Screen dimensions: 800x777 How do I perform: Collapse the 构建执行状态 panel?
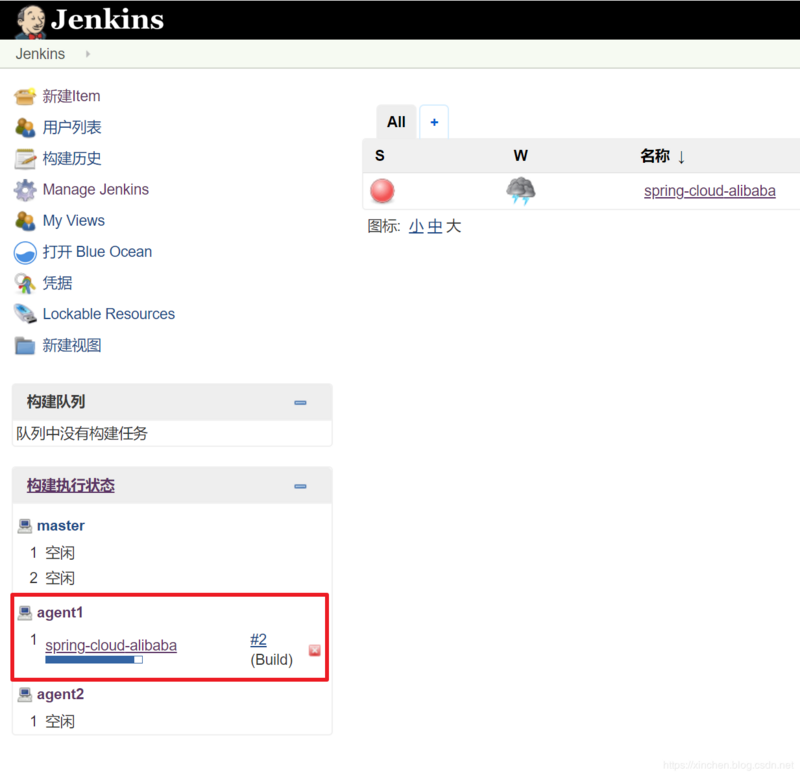click(300, 486)
